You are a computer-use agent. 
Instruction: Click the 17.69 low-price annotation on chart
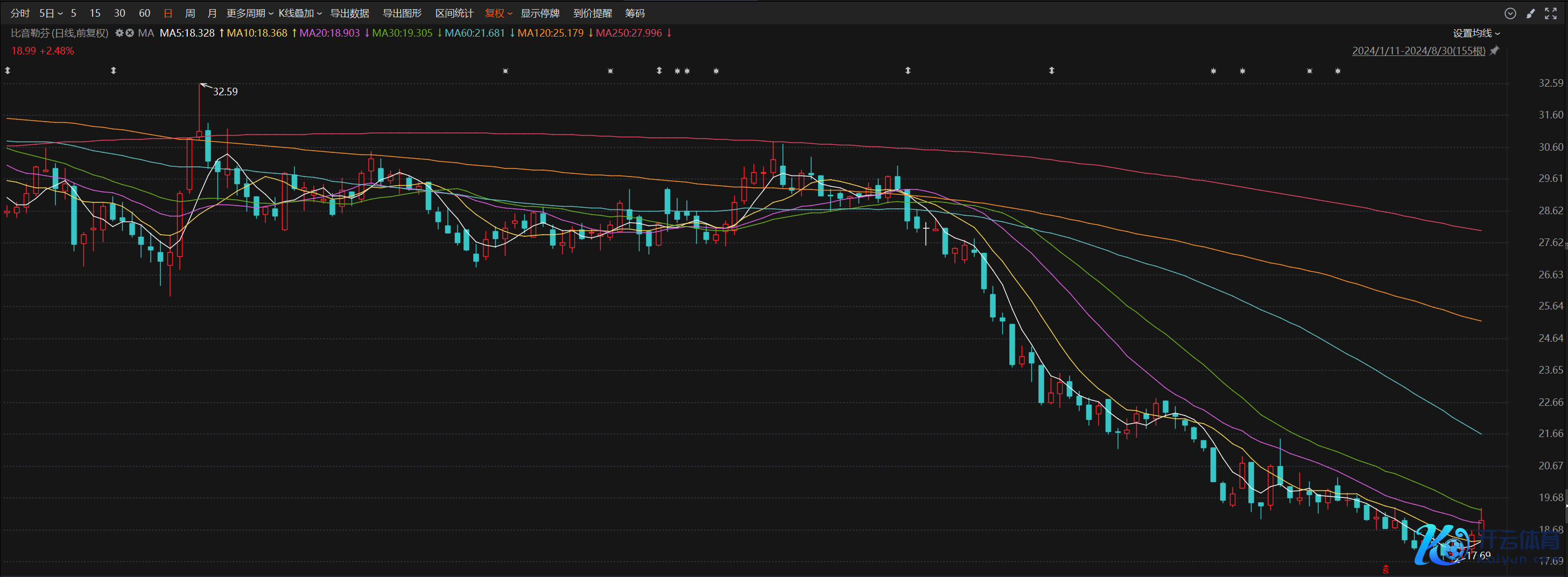click(1479, 555)
